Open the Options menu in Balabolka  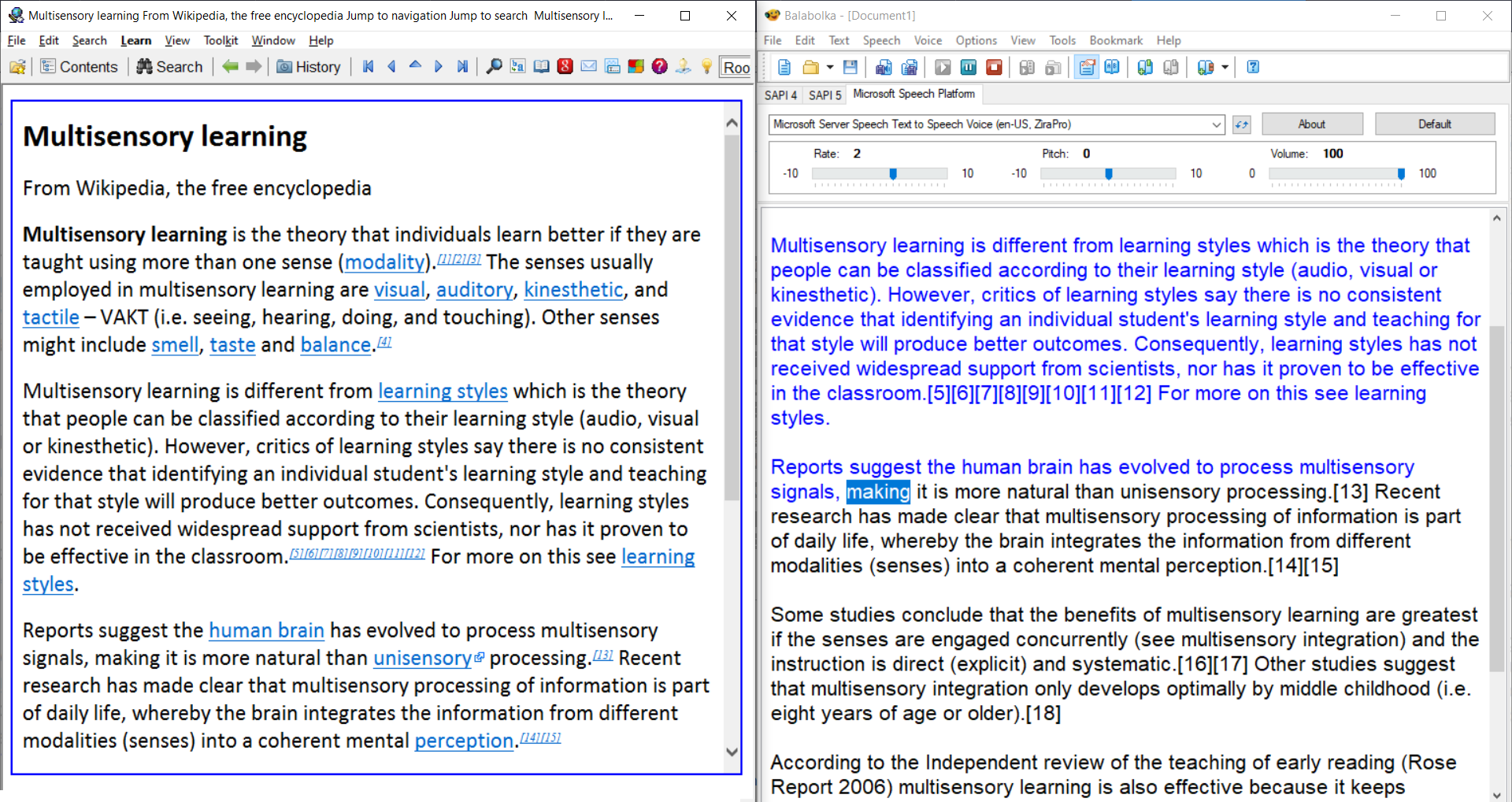(x=976, y=40)
